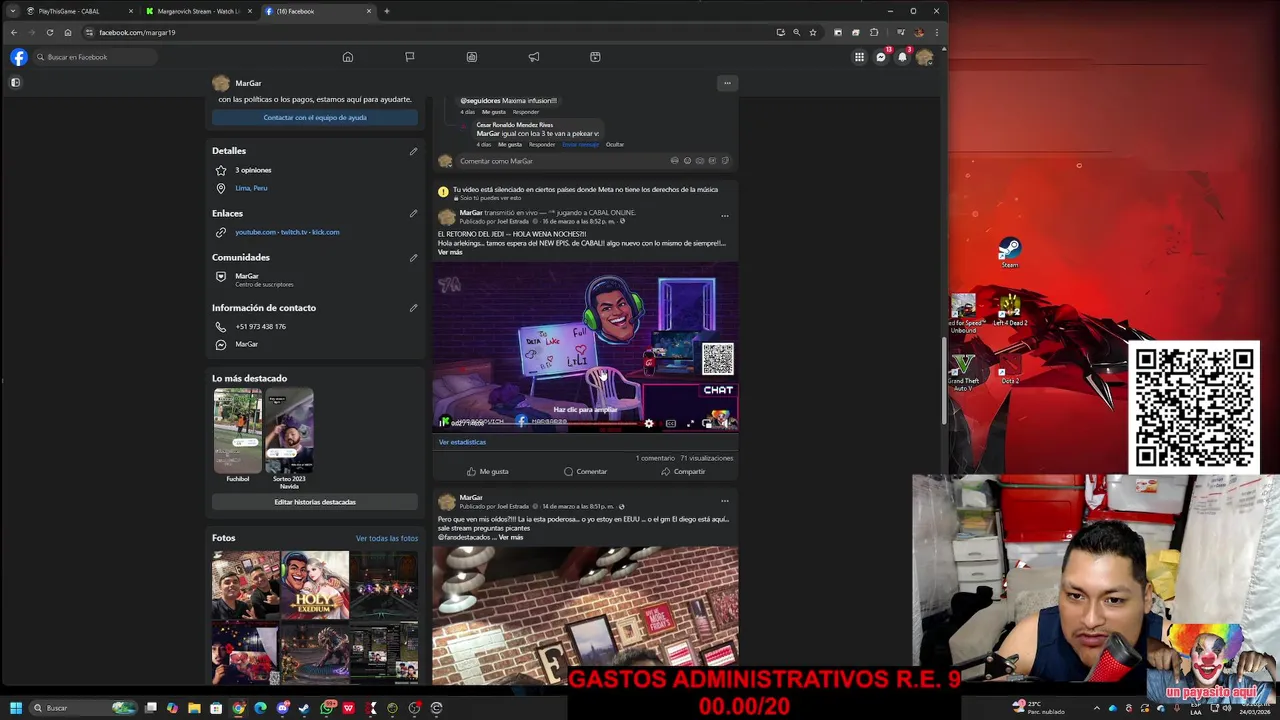Open the Facebook apps grid menu
The image size is (1280, 720).
point(859,57)
